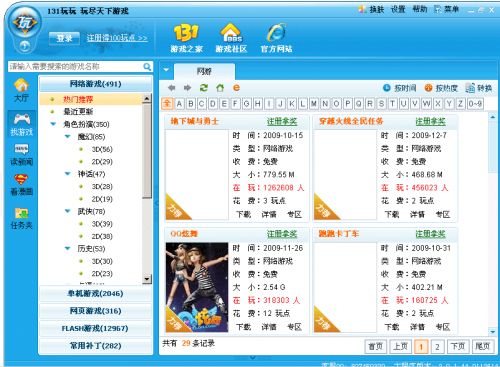
Task: Filter games by letter M
Action: [x=314, y=104]
